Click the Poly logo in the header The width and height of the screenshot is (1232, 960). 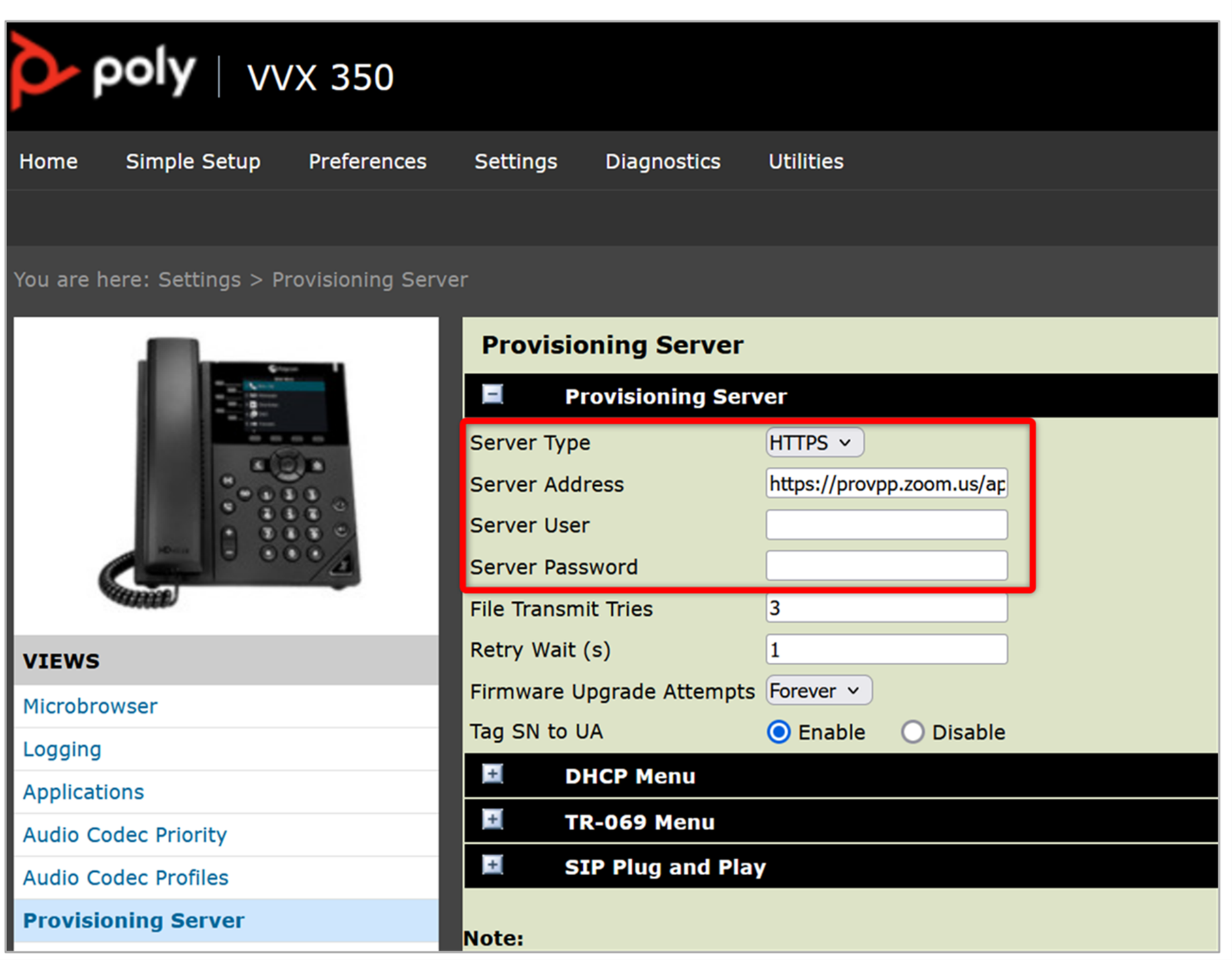[x=103, y=72]
